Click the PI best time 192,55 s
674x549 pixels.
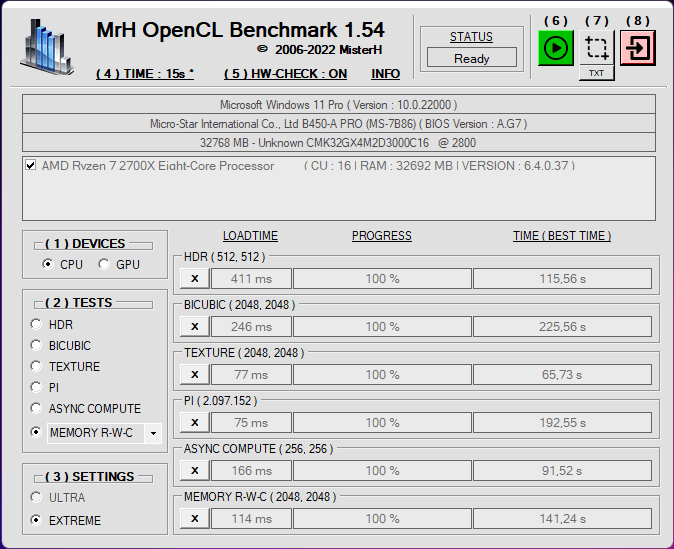(x=562, y=423)
